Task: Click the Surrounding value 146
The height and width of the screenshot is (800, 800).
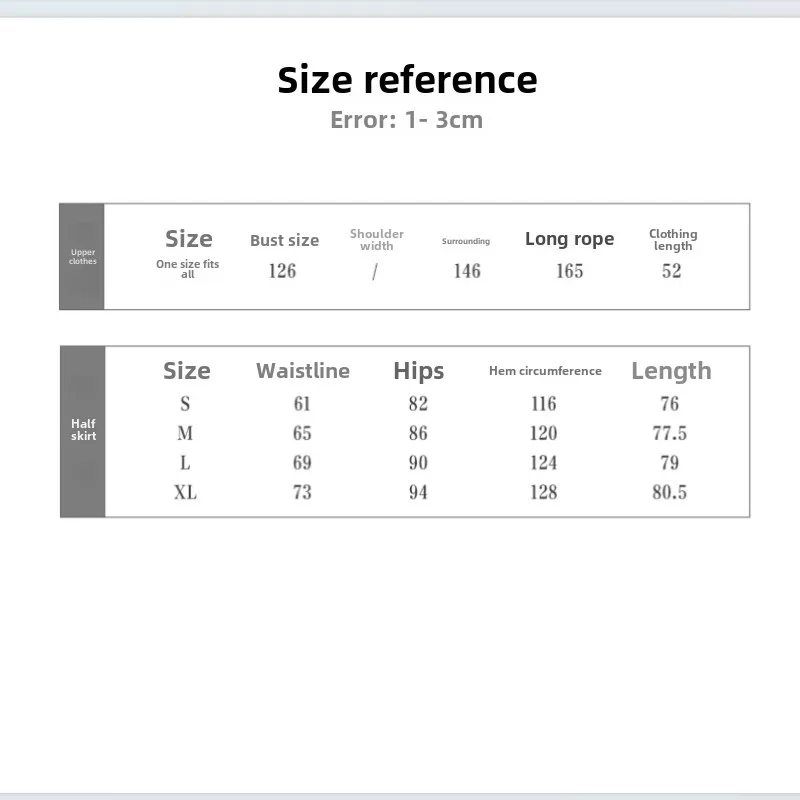Action: point(467,271)
